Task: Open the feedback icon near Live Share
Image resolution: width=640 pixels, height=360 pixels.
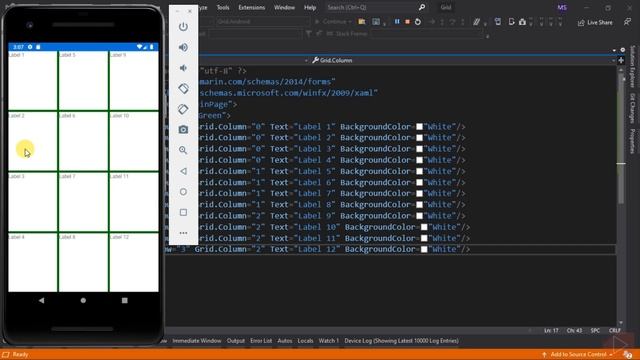Action: pos(627,22)
